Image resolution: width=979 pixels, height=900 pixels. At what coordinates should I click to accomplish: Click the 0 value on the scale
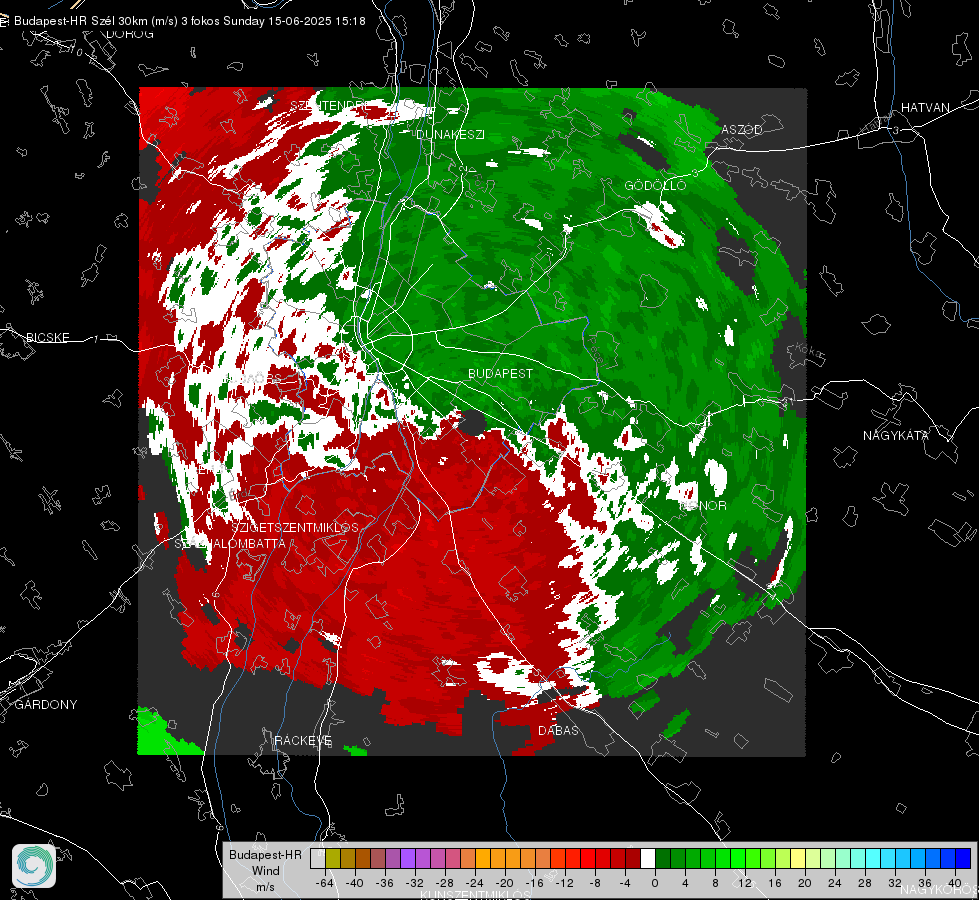[654, 883]
